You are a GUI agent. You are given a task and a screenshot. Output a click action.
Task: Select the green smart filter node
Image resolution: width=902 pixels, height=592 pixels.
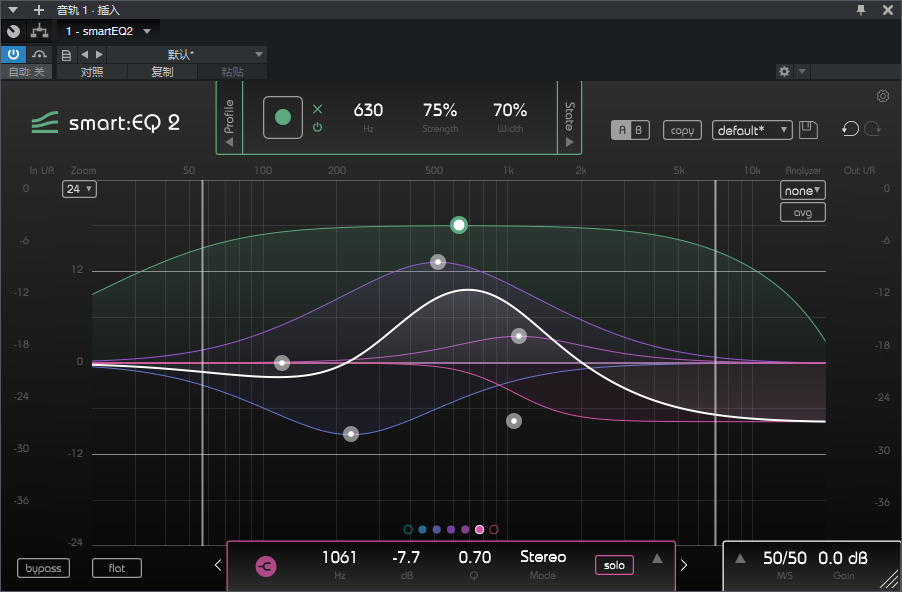(x=458, y=225)
